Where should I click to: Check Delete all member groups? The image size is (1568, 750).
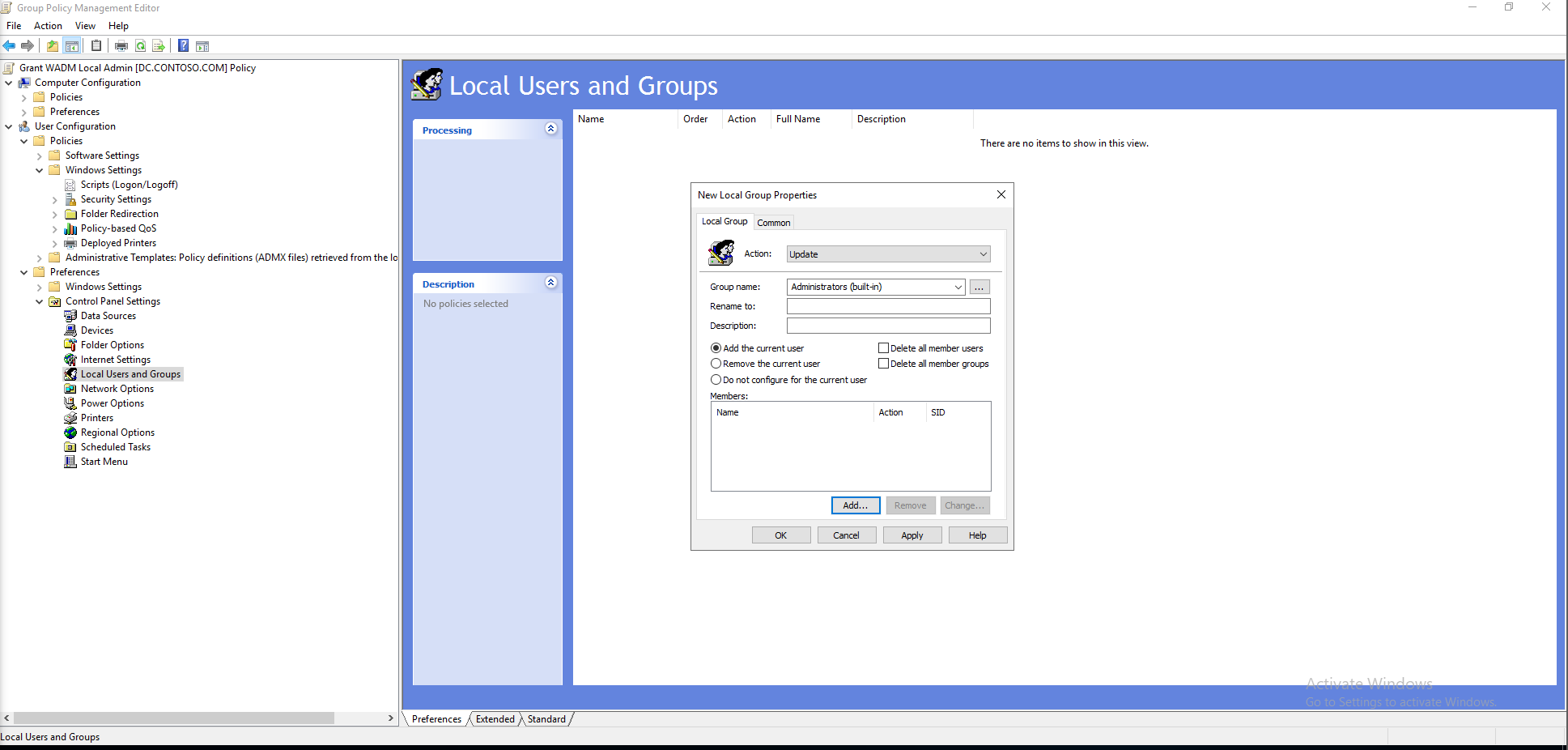point(883,363)
